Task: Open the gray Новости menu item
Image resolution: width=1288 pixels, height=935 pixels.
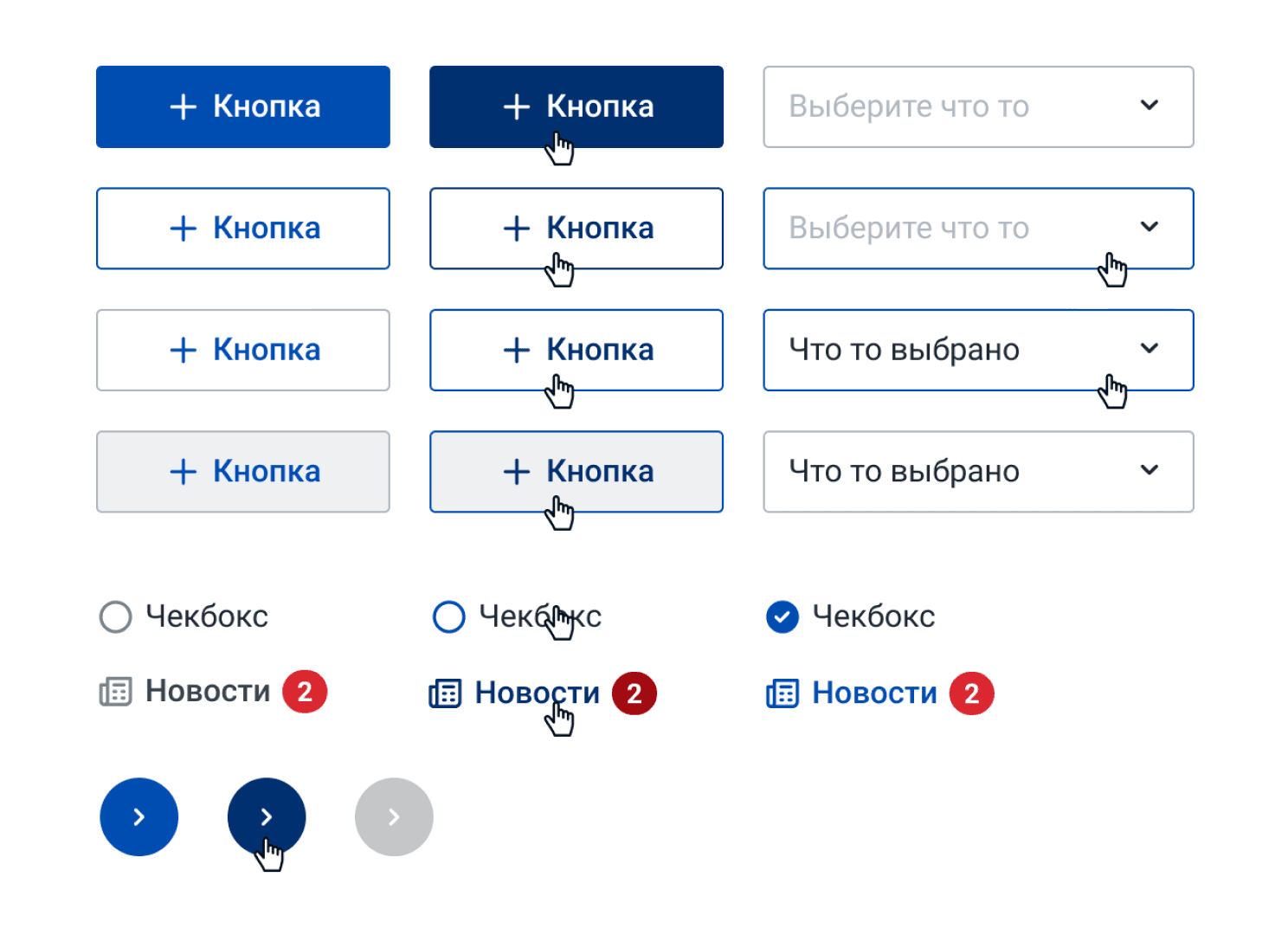Action: (208, 692)
